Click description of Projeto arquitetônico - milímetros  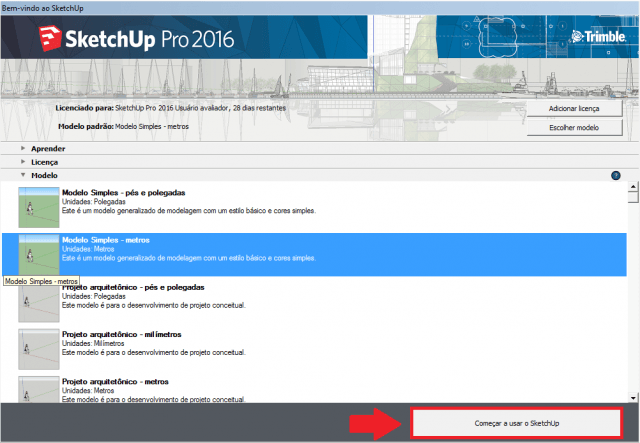[154, 352]
